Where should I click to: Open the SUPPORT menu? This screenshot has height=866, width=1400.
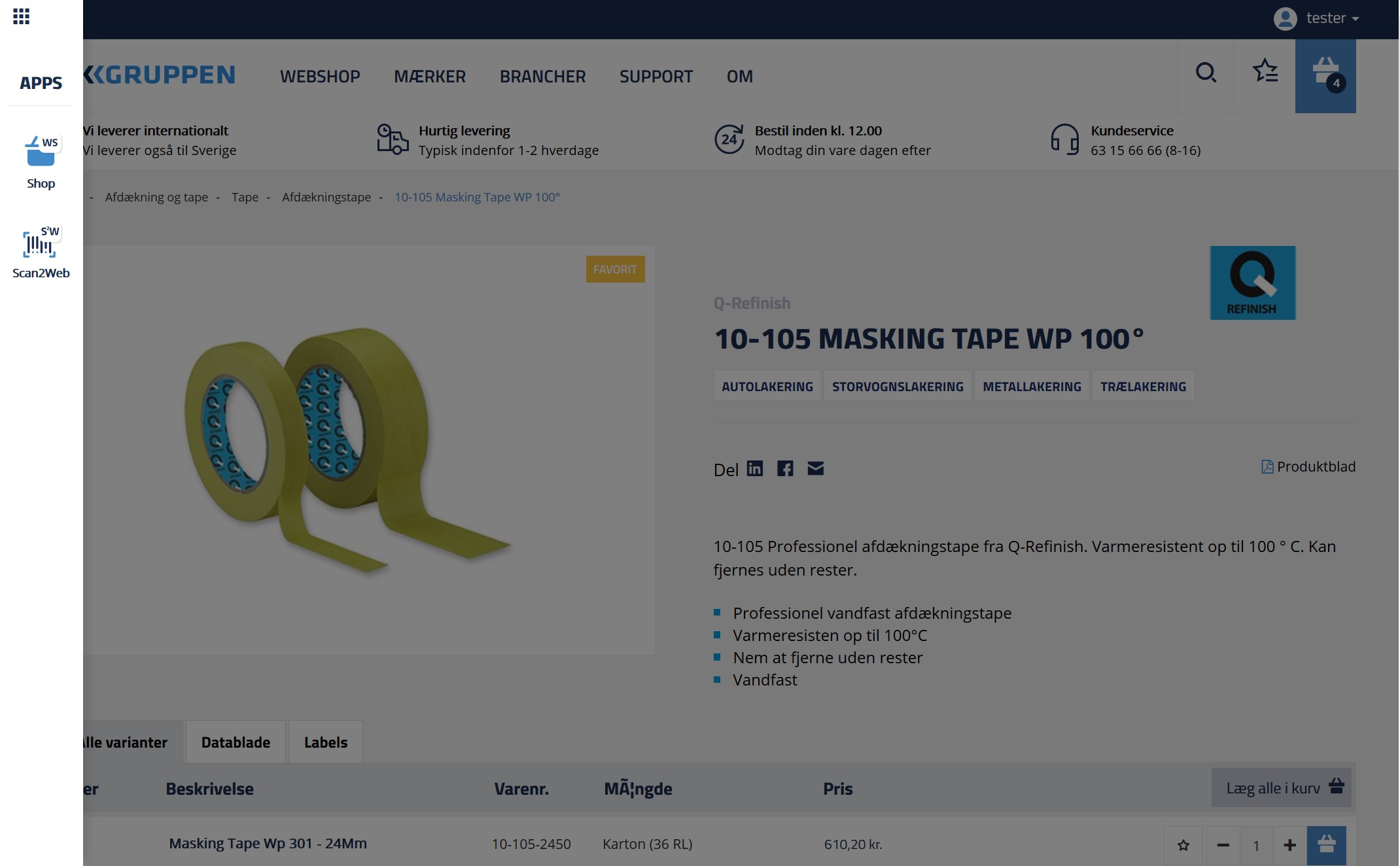point(656,77)
